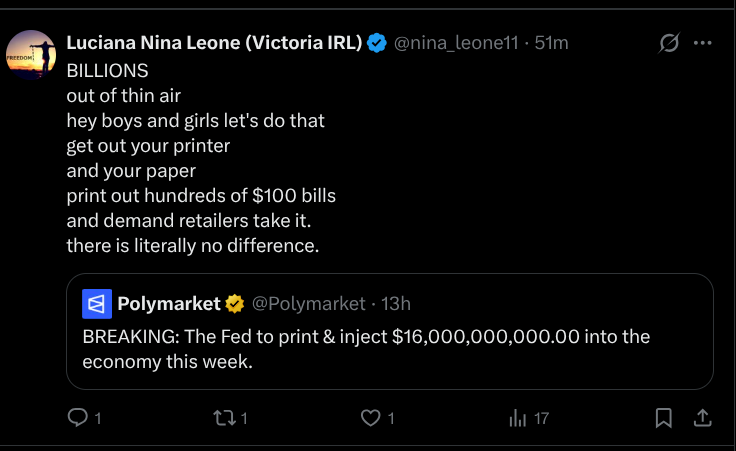Share the post via share icon
Image resolution: width=736 pixels, height=451 pixels.
[702, 418]
